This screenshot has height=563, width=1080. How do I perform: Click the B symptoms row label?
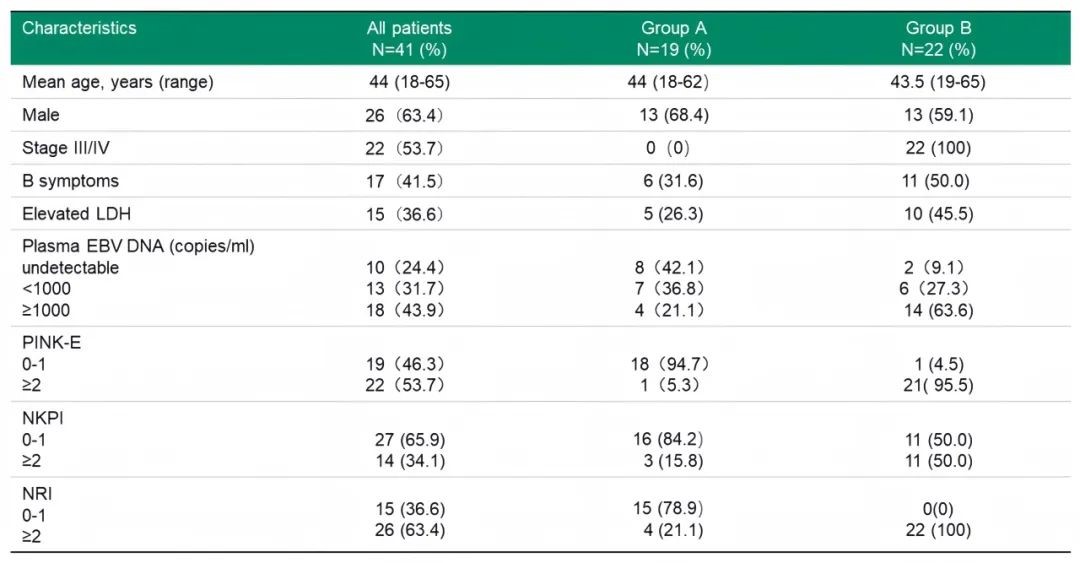coord(70,181)
